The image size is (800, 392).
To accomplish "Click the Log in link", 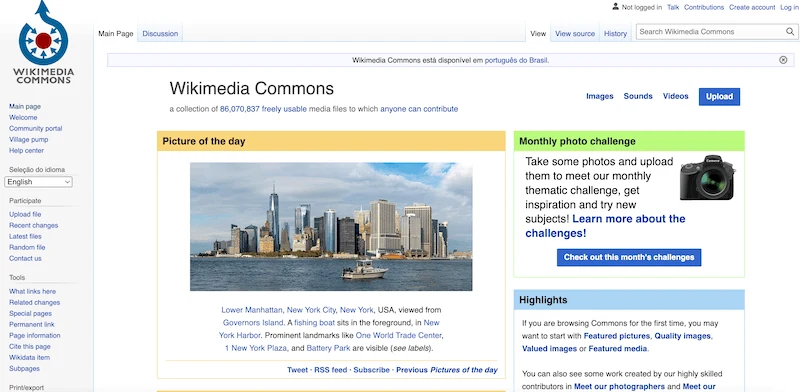I will (789, 7).
